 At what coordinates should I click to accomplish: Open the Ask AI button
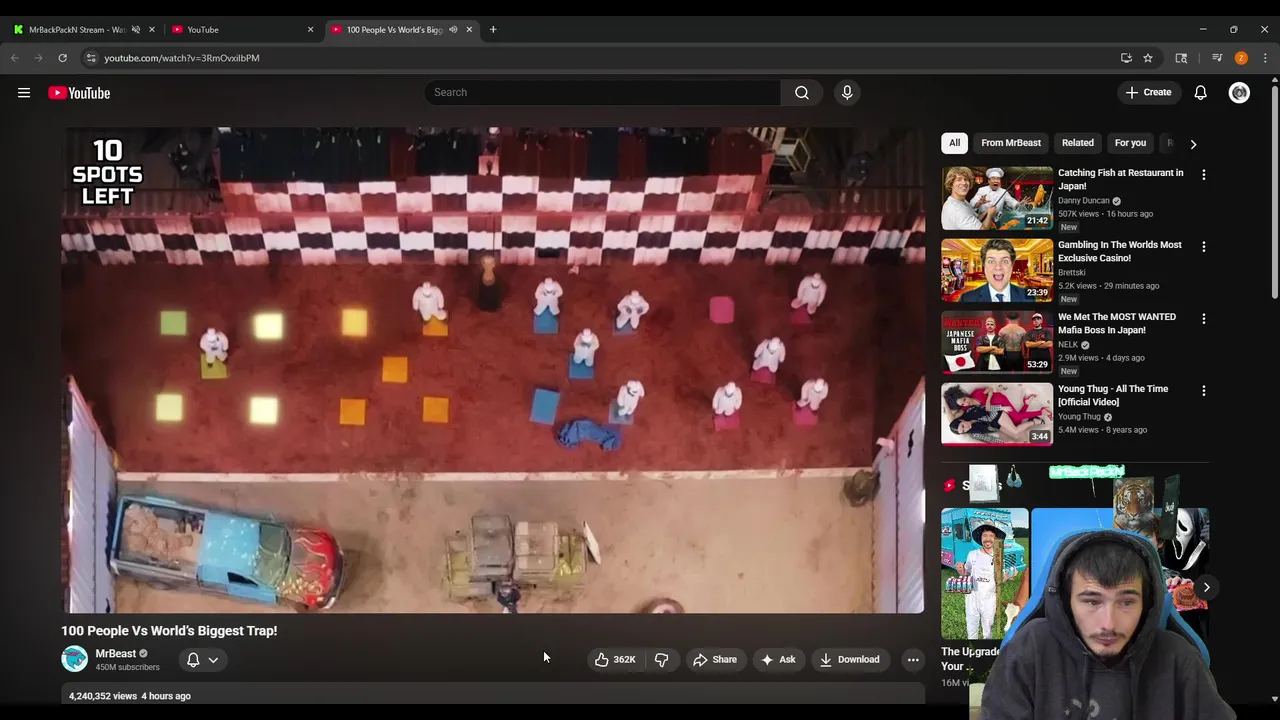778,659
